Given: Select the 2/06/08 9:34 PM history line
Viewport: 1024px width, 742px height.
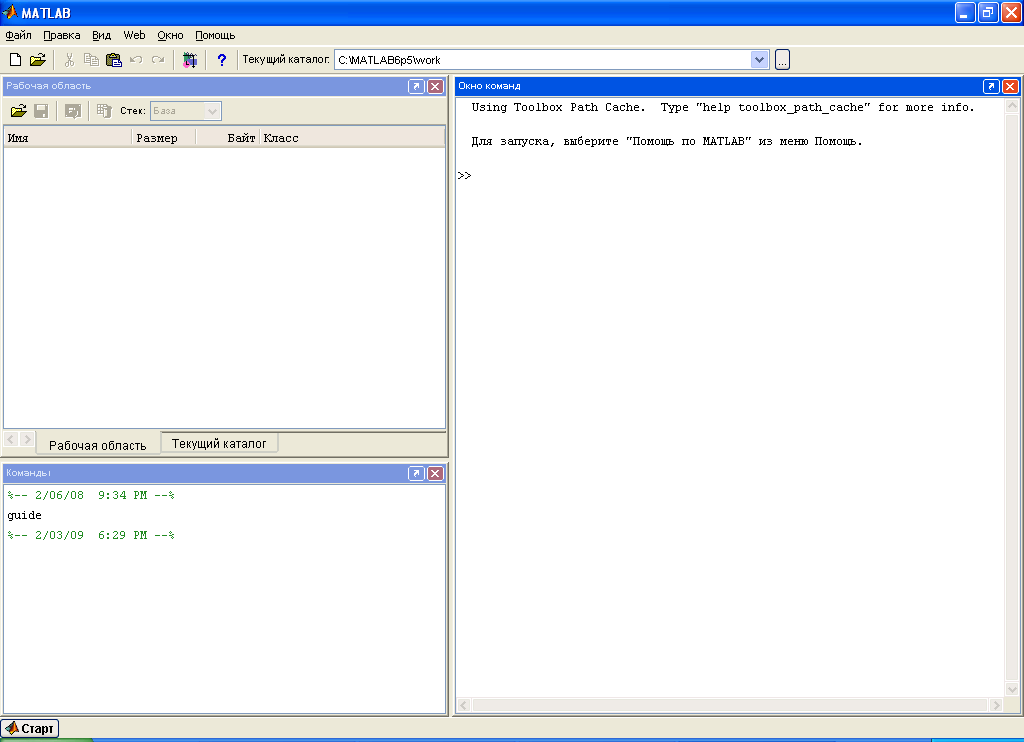Looking at the screenshot, I should point(91,495).
